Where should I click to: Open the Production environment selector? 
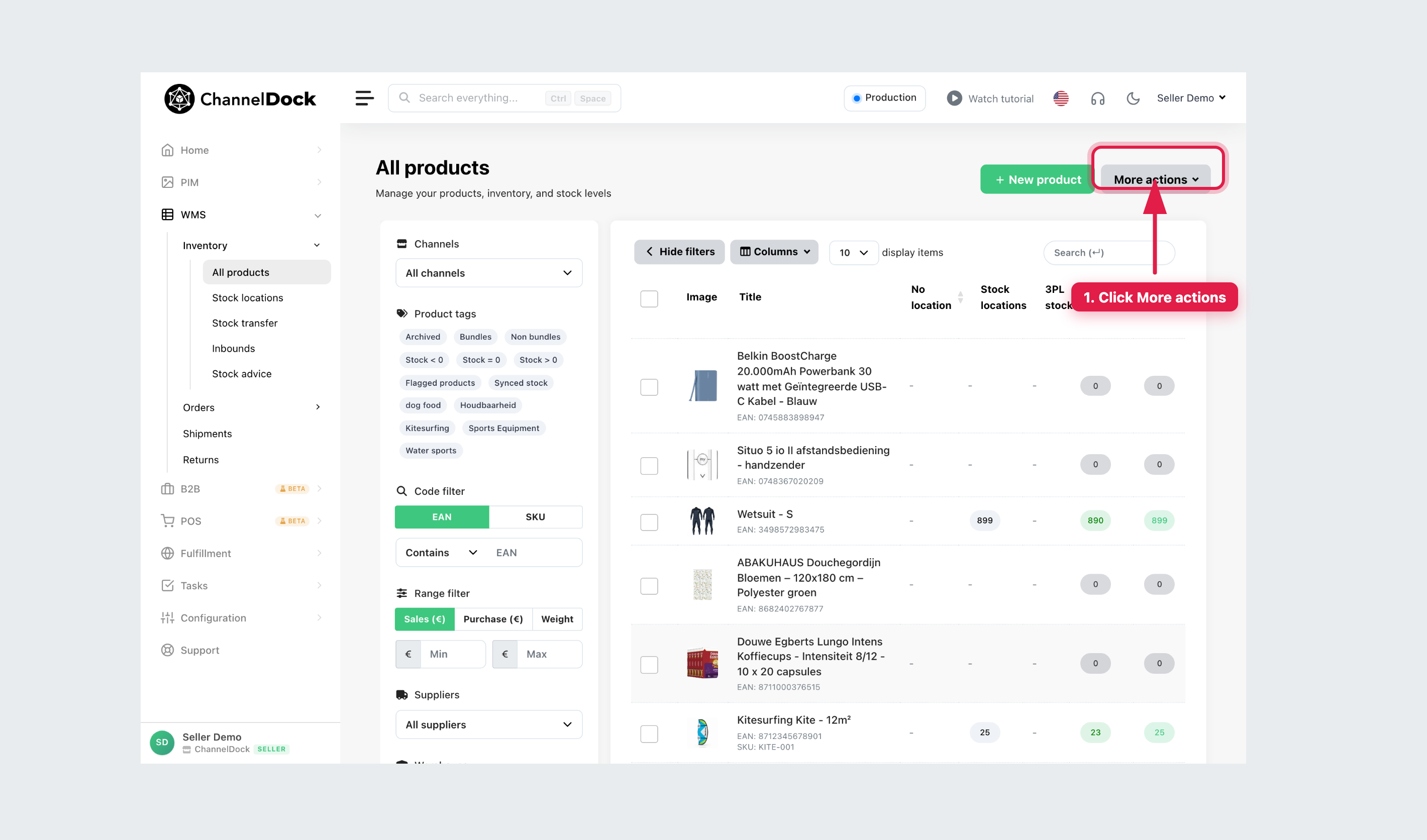click(884, 98)
